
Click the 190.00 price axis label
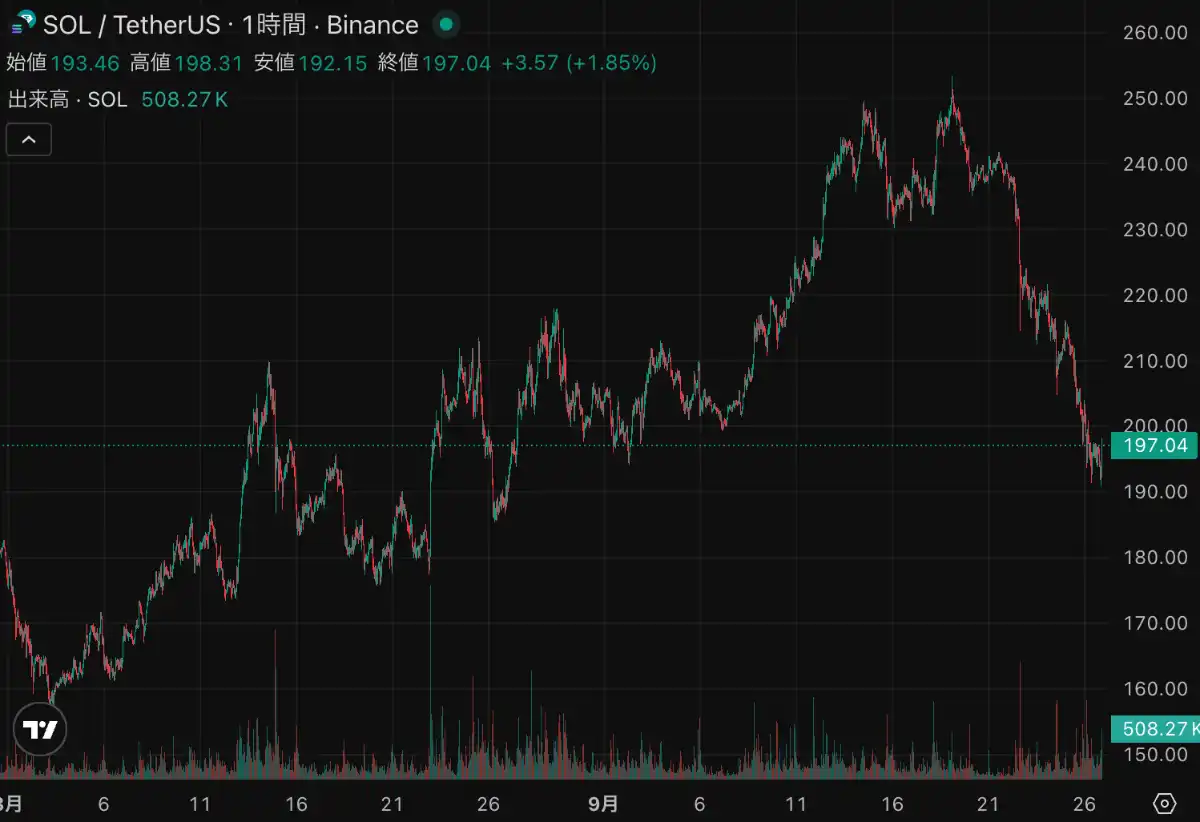1155,492
